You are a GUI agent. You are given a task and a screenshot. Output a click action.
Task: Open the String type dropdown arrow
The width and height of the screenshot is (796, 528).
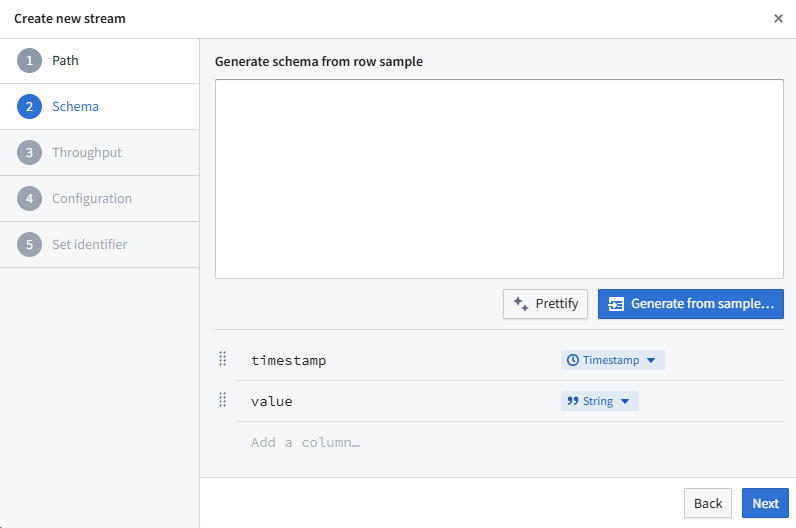coord(625,401)
